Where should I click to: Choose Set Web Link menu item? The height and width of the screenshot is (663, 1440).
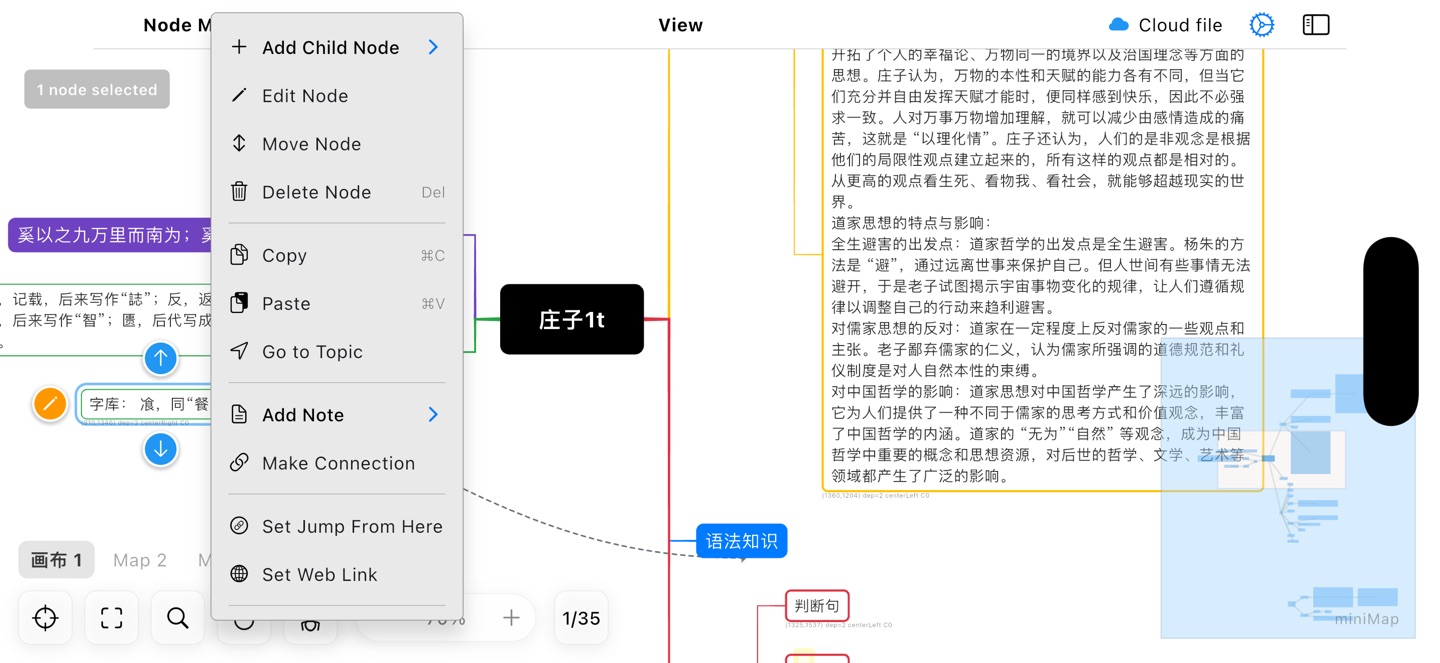pyautogui.click(x=337, y=574)
